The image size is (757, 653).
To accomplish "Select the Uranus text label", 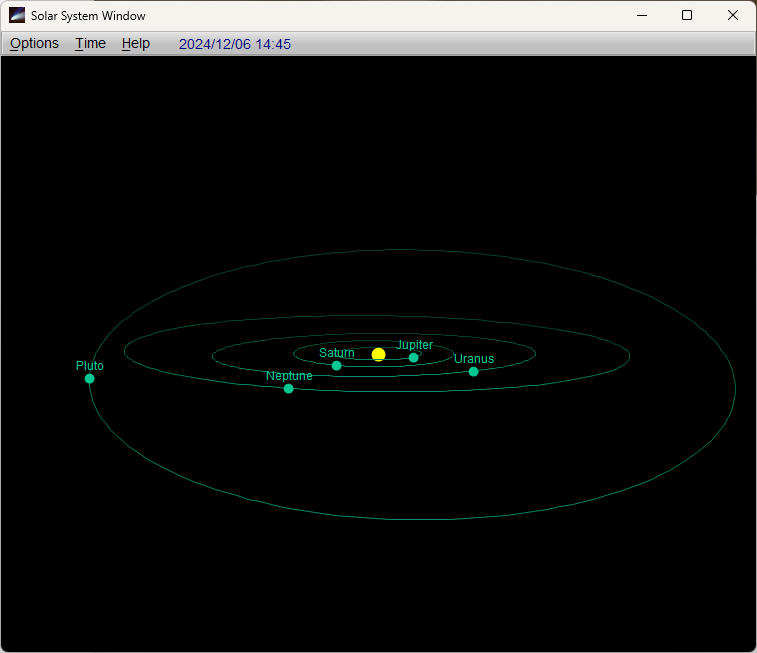I will tap(474, 359).
